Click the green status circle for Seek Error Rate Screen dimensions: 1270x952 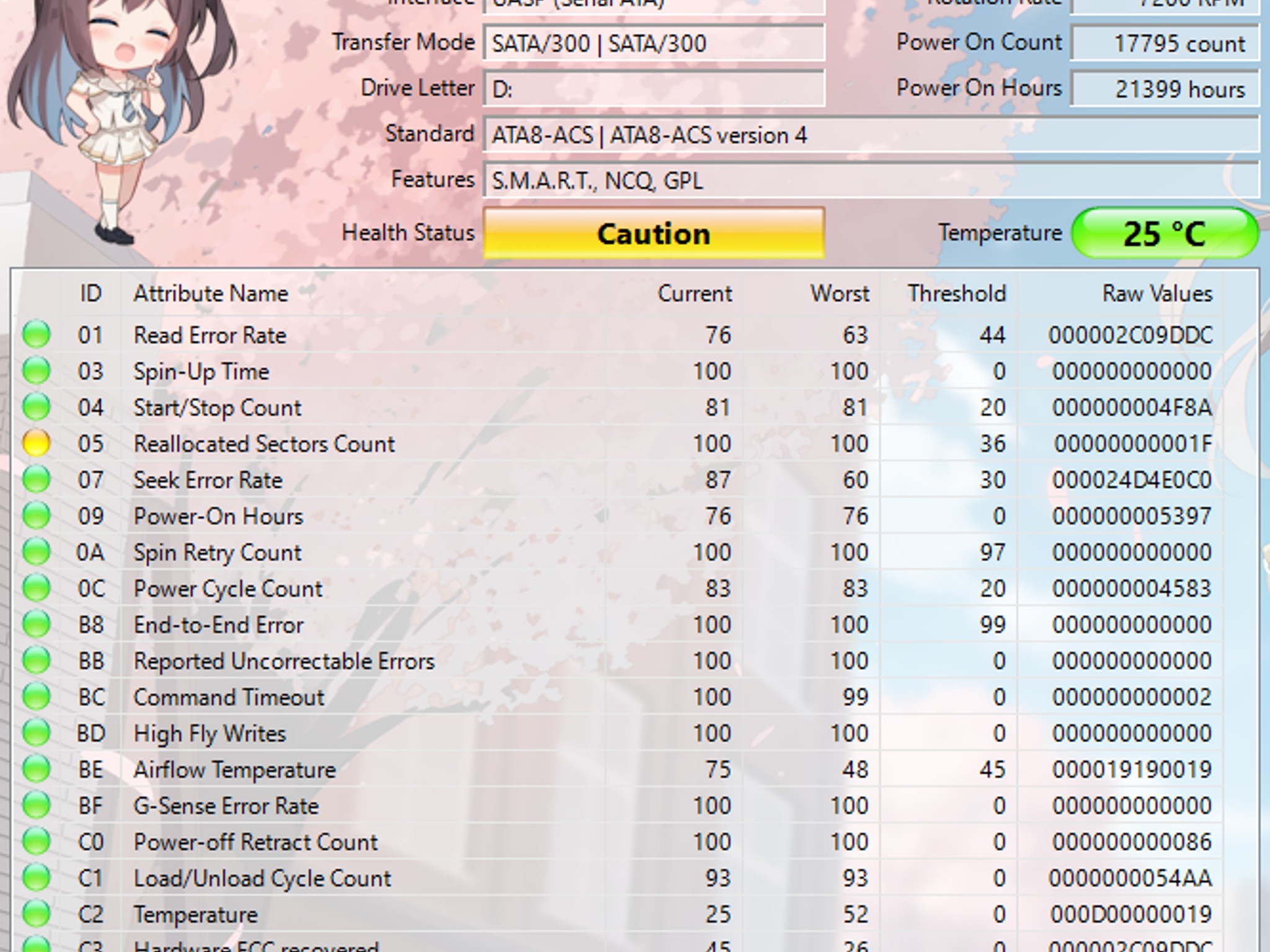click(x=37, y=480)
